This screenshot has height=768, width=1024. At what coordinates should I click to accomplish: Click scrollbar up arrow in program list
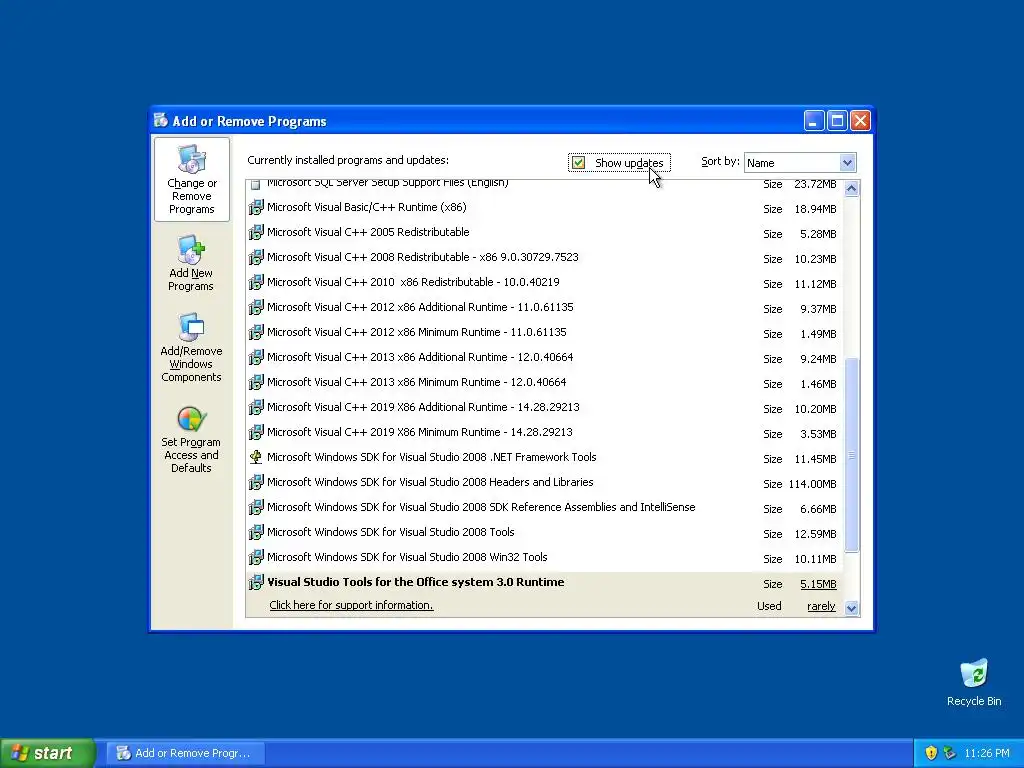pyautogui.click(x=851, y=189)
